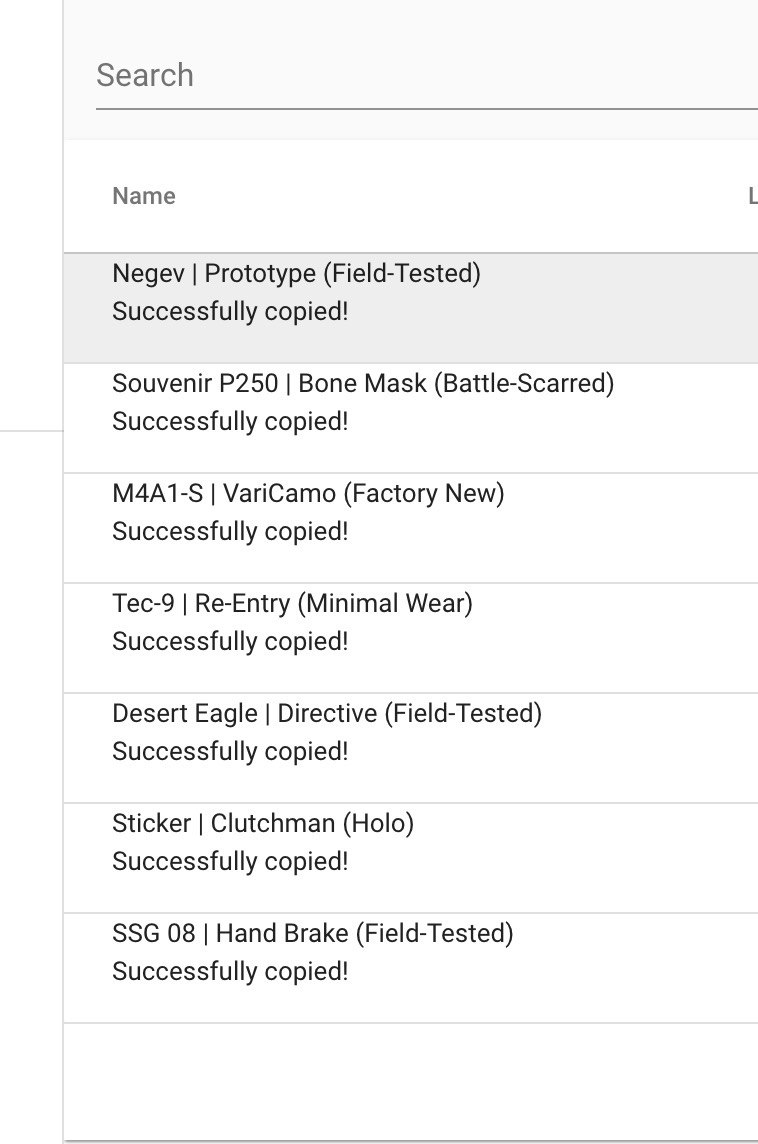Click Sticker | Clutchman (Holo) item name
Viewport: 758px width, 1144px height.
point(263,824)
